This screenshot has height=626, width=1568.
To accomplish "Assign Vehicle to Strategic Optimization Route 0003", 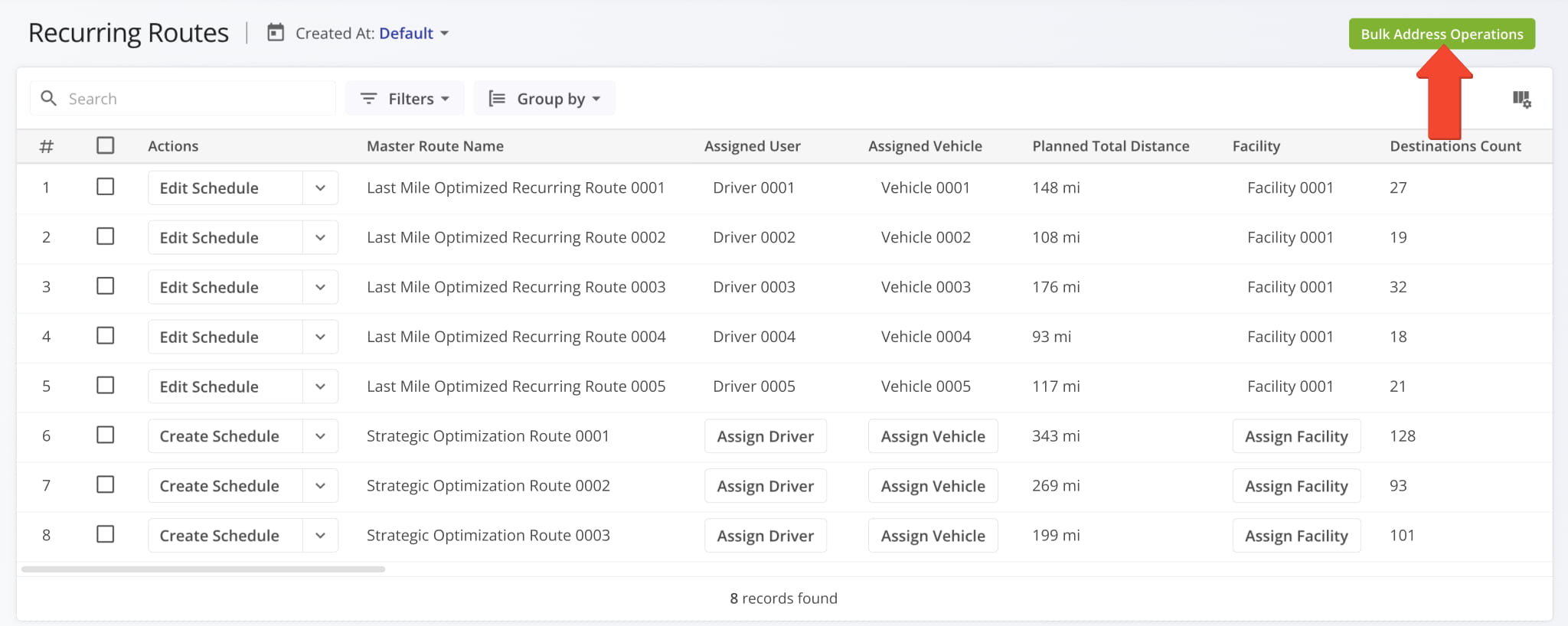I will click(x=933, y=536).
